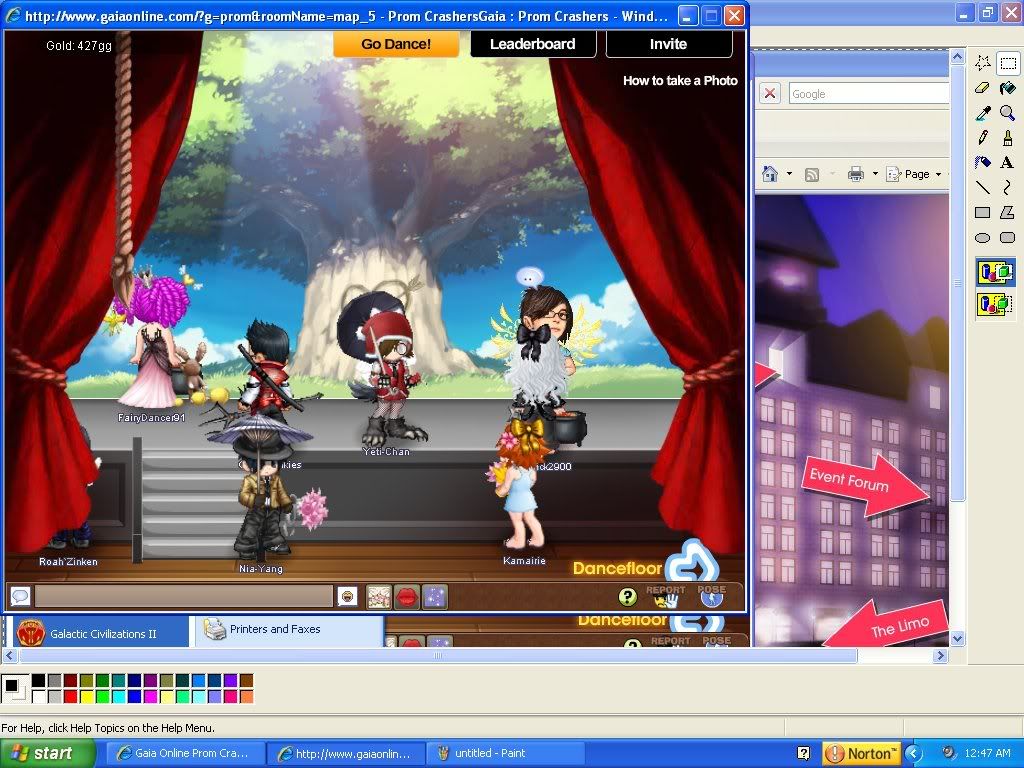Pick the Curve tool in Paint
1024x768 pixels.
click(1008, 187)
